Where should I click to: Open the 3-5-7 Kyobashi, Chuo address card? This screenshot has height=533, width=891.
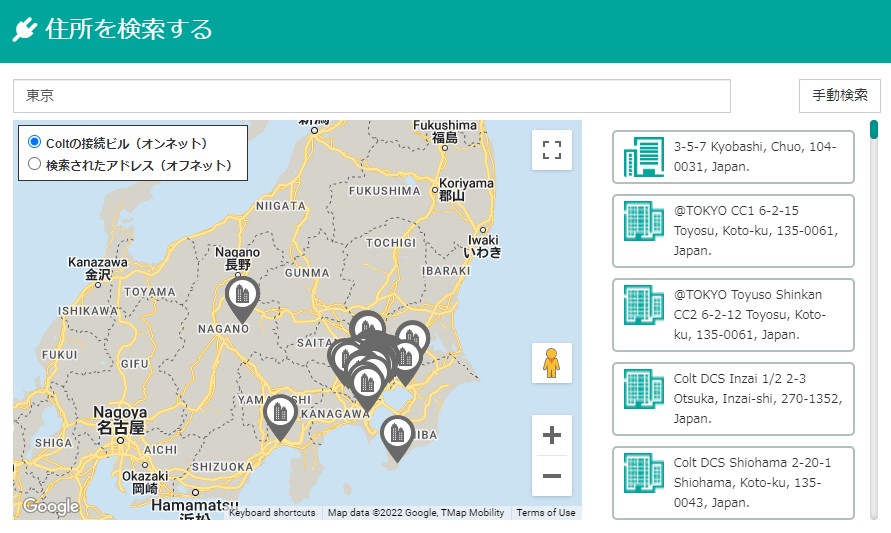coord(733,157)
